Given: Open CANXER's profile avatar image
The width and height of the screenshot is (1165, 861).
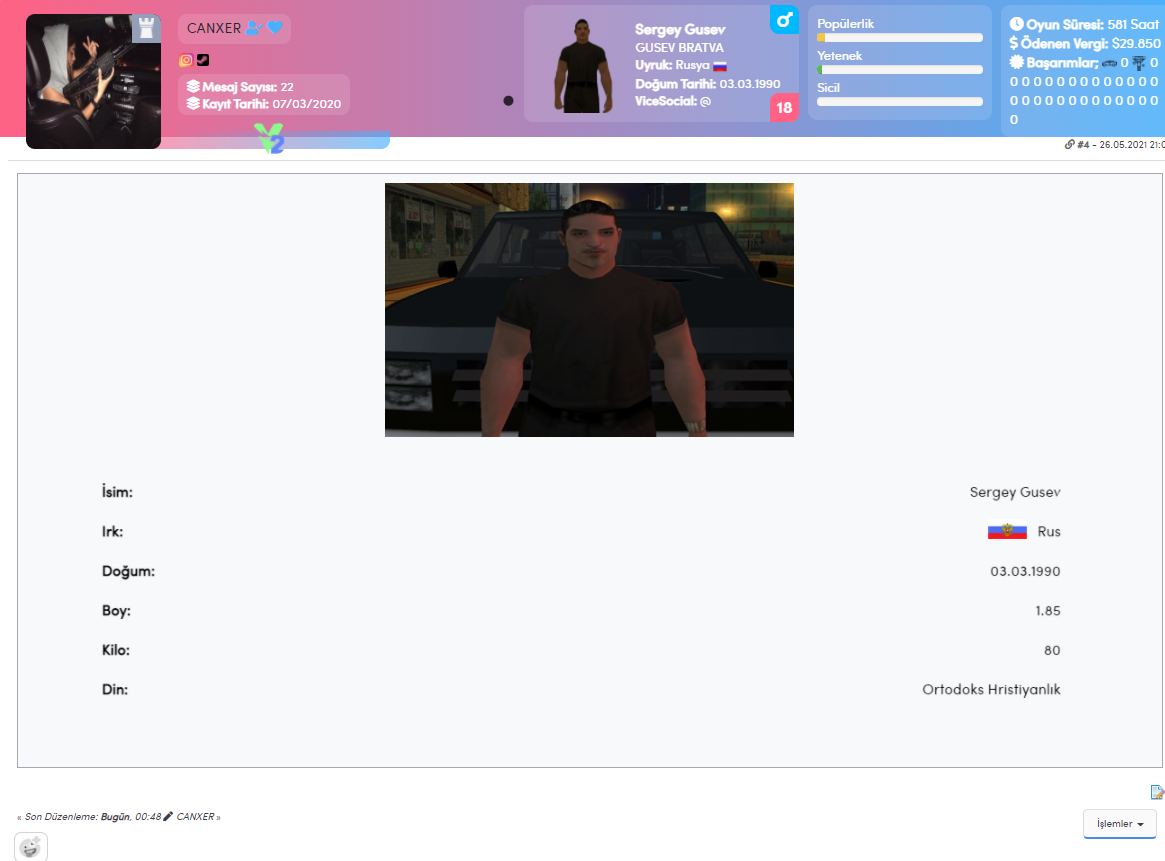Looking at the screenshot, I should tap(94, 82).
